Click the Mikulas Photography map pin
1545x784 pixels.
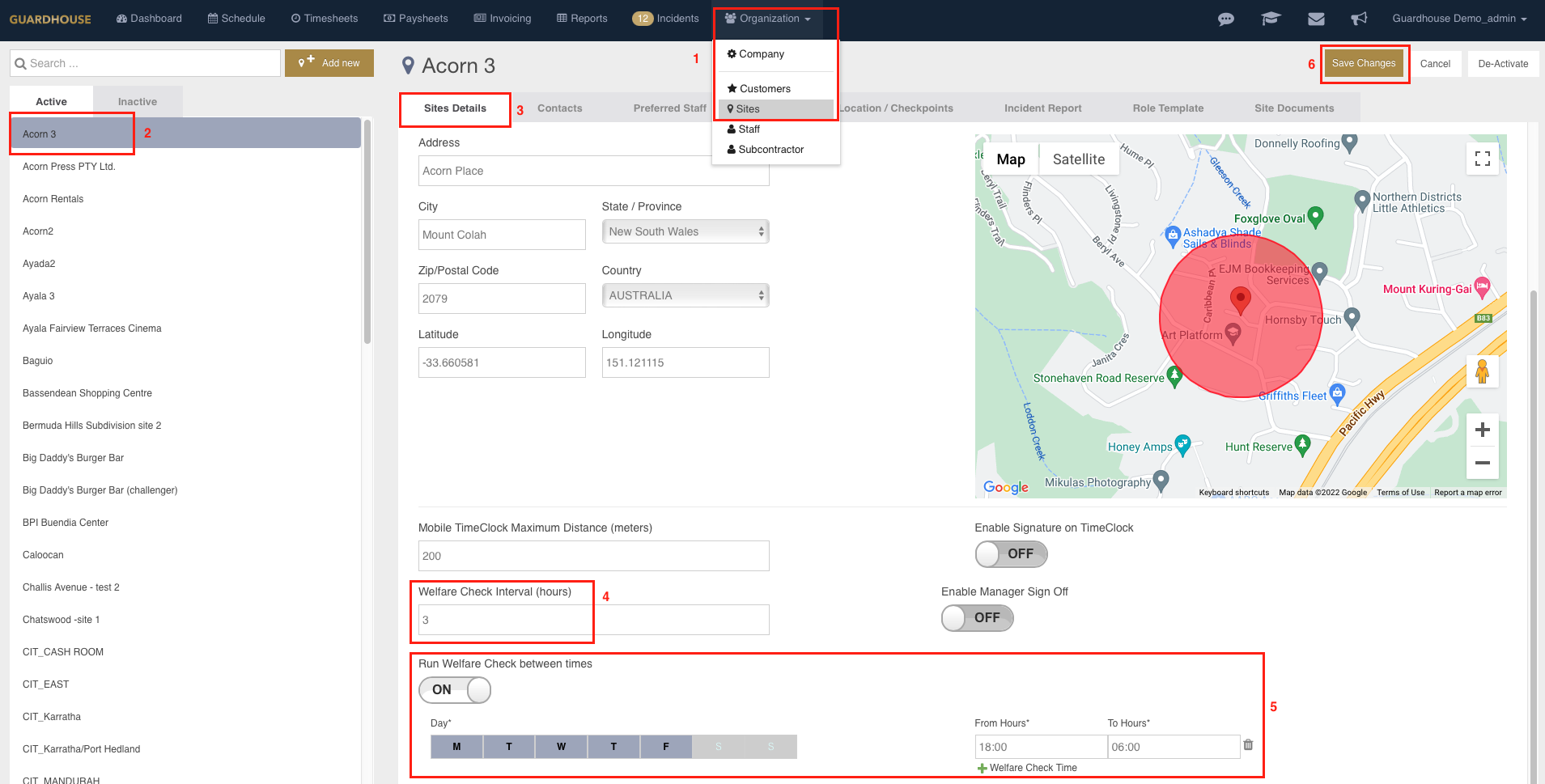(x=1161, y=480)
